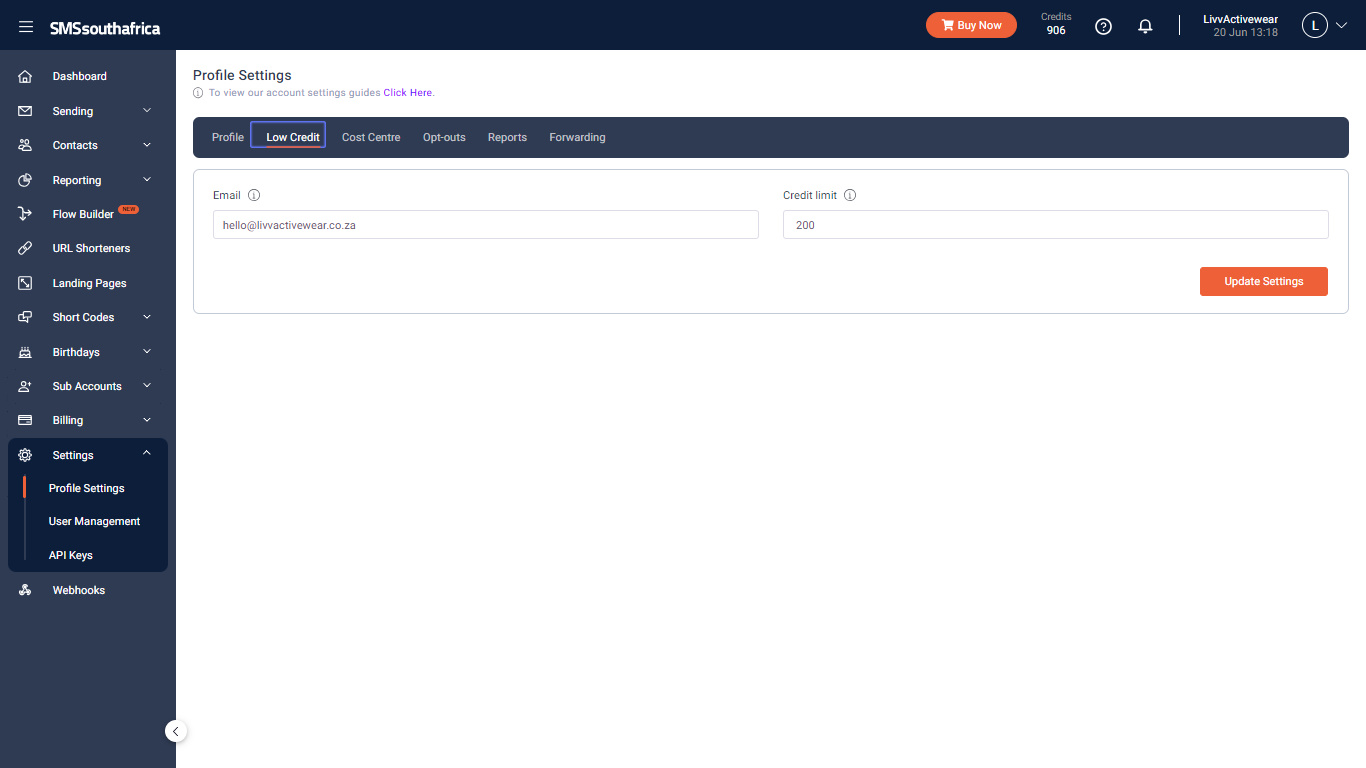The width and height of the screenshot is (1366, 768).
Task: Focus the Credit limit input field
Action: click(x=1056, y=225)
